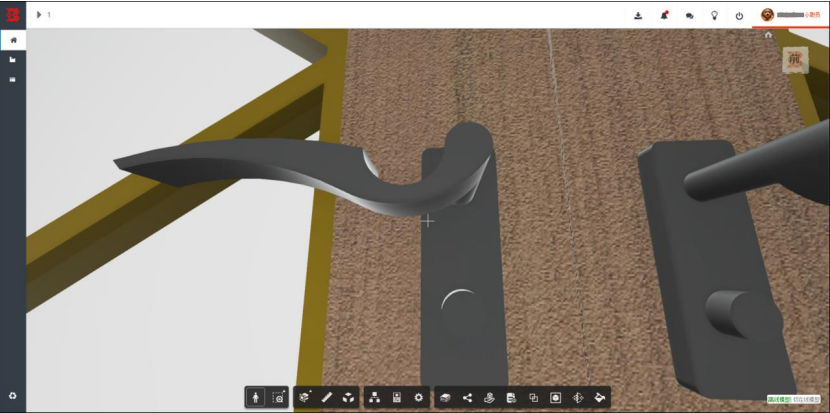Toggle first-person walk mode icon
Viewport: 830px width, 413px height.
pyautogui.click(x=256, y=397)
